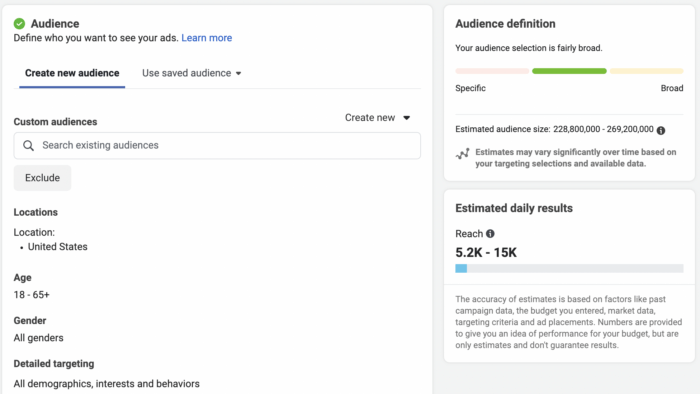Expand the Use saved audience dropdown

pos(192,73)
